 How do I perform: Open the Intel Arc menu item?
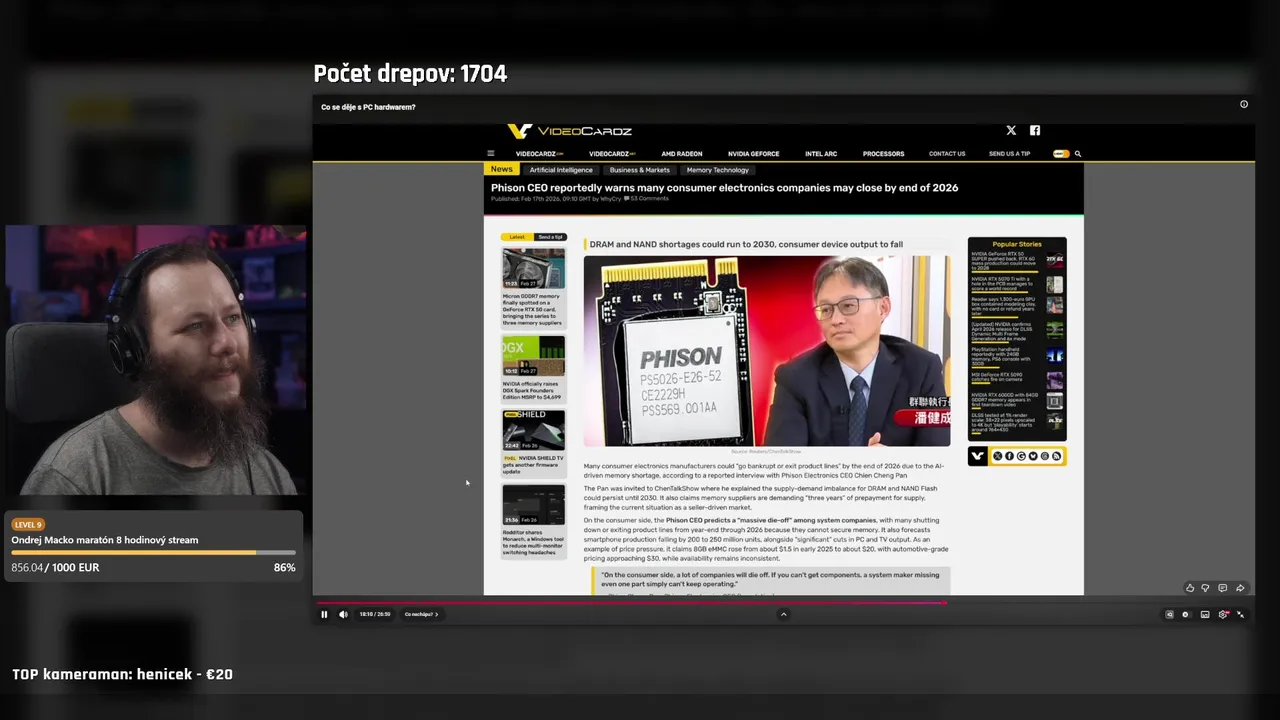pos(821,154)
